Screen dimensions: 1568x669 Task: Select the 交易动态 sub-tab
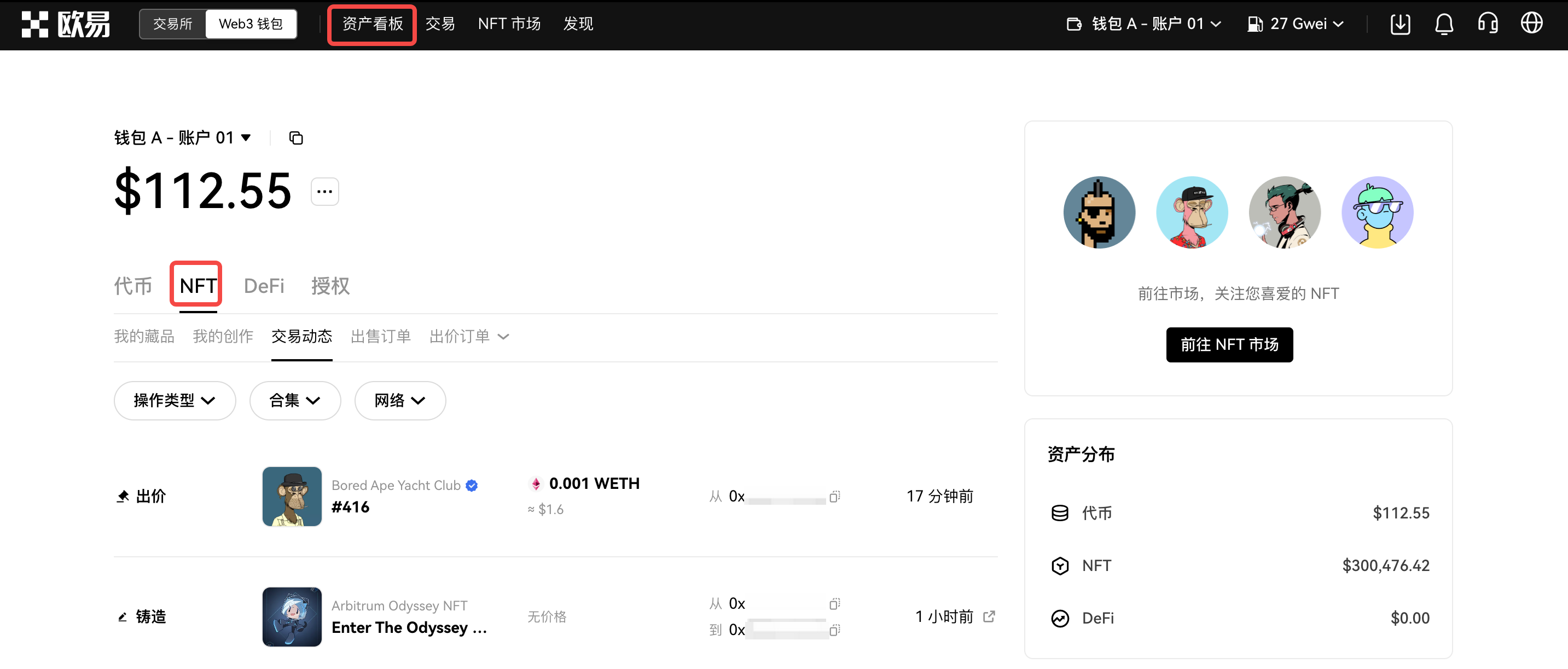[302, 336]
